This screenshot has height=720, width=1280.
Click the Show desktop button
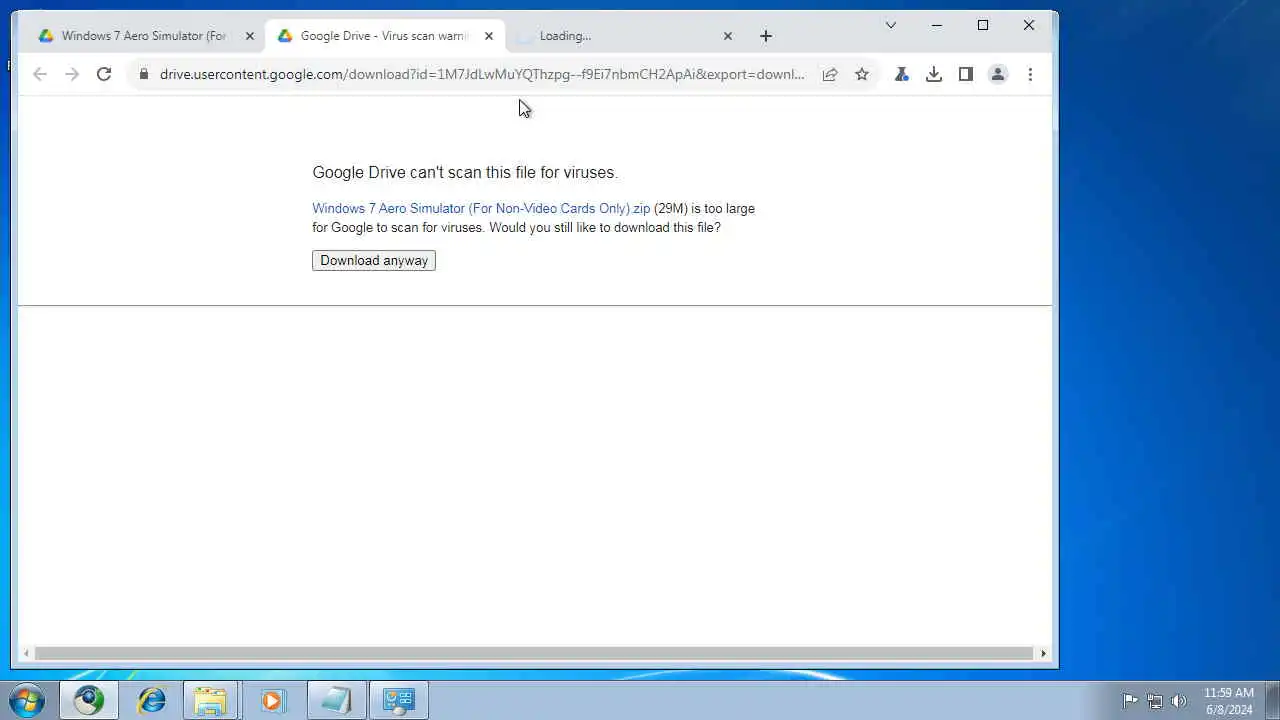tap(1271, 700)
